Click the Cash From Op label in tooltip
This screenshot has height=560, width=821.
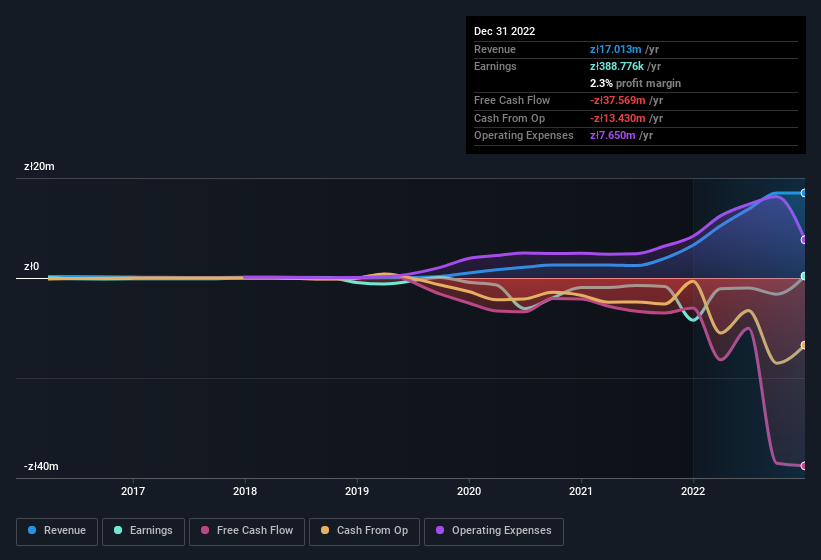(x=509, y=118)
